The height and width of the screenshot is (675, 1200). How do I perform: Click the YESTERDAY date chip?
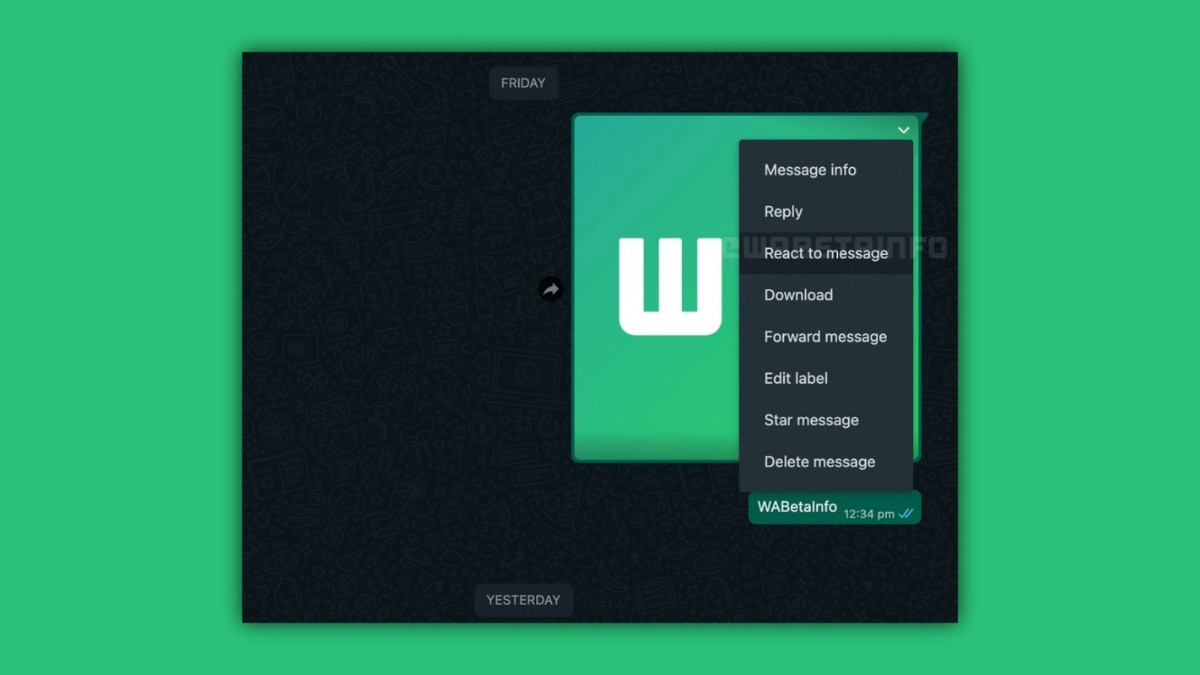(x=523, y=600)
